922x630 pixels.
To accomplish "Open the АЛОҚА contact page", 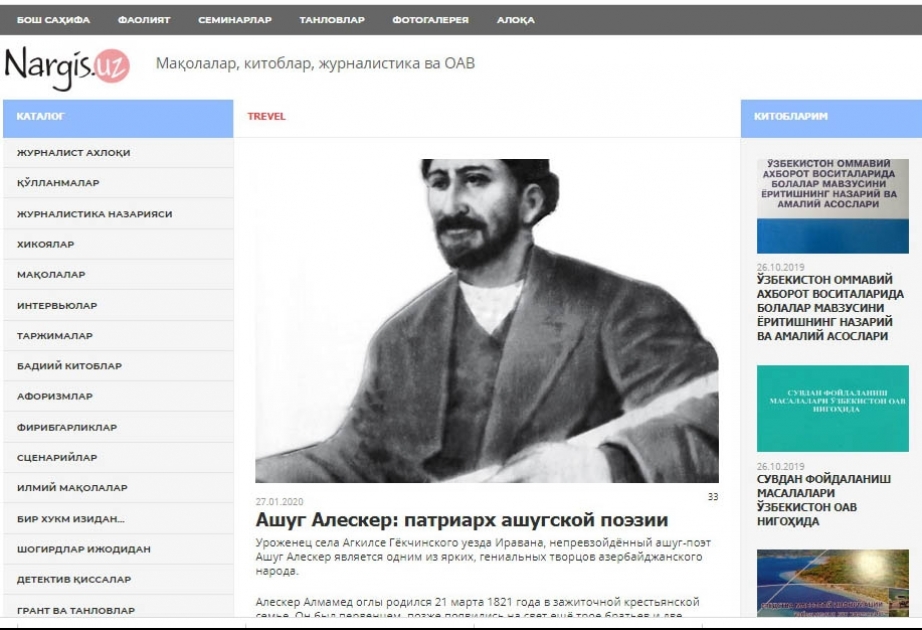I will 516,20.
